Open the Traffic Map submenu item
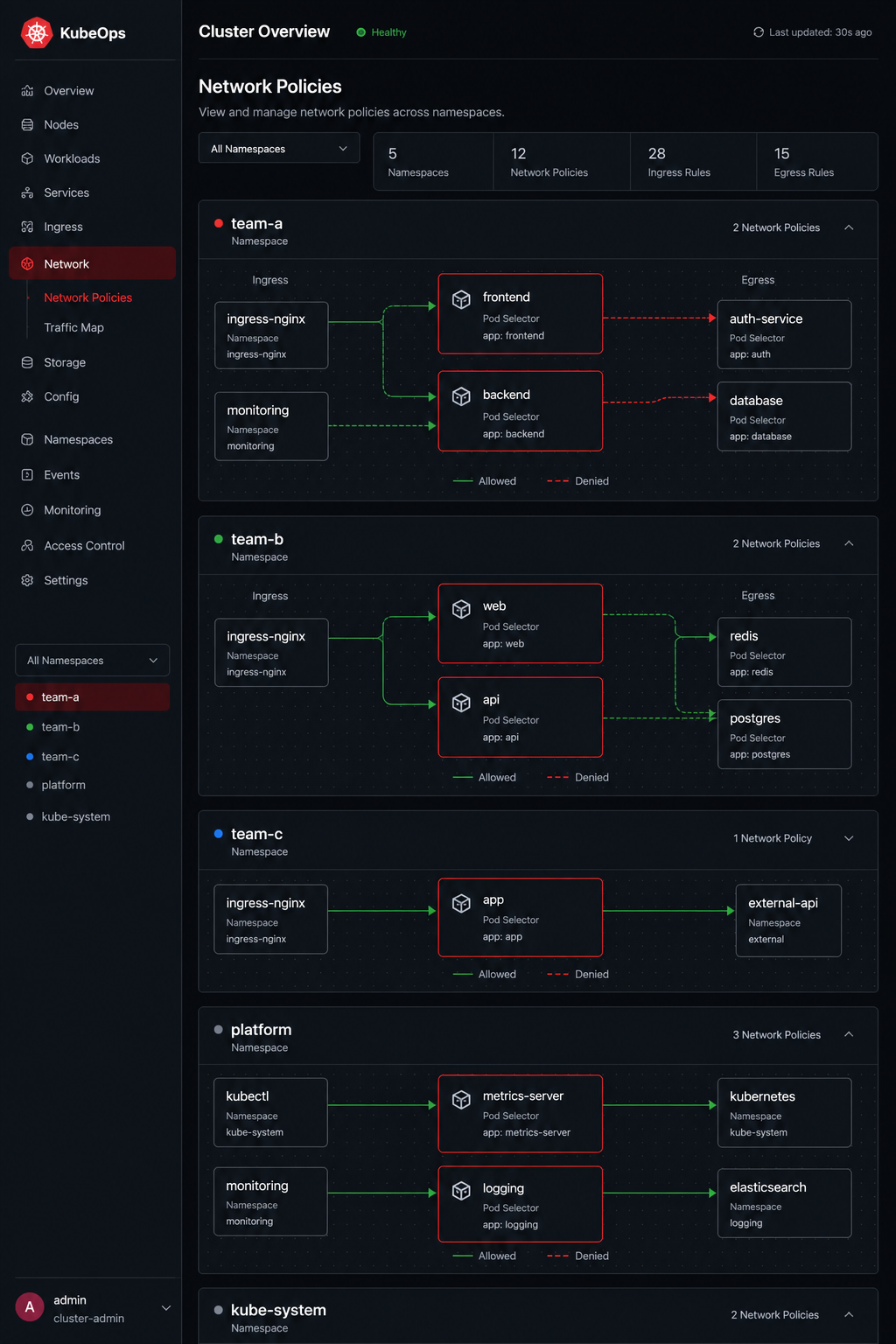Image resolution: width=896 pixels, height=1344 pixels. tap(74, 327)
